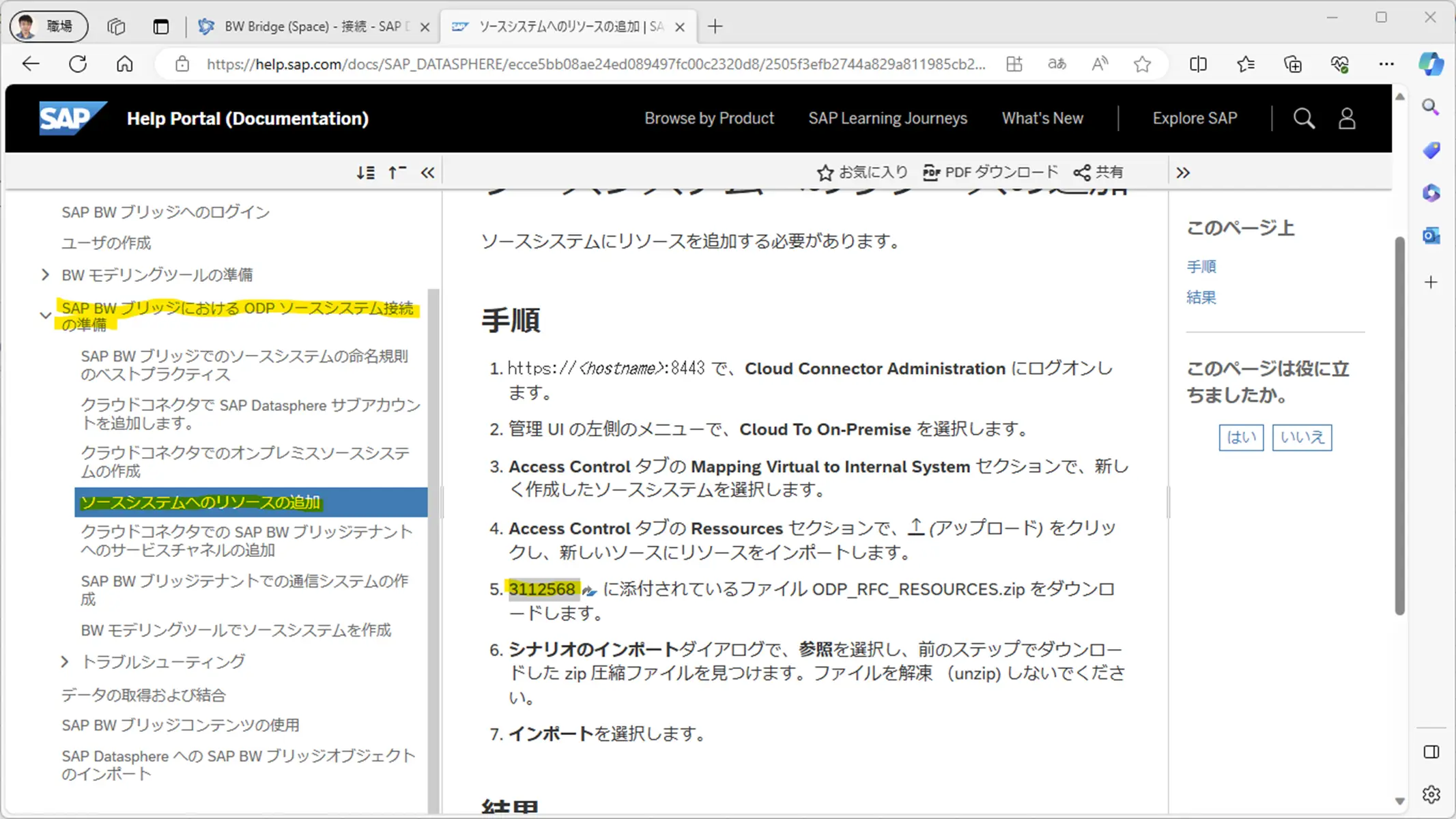This screenshot has height=819, width=1456.
Task: Click page scrollbar down arrow
Action: coord(1399,801)
